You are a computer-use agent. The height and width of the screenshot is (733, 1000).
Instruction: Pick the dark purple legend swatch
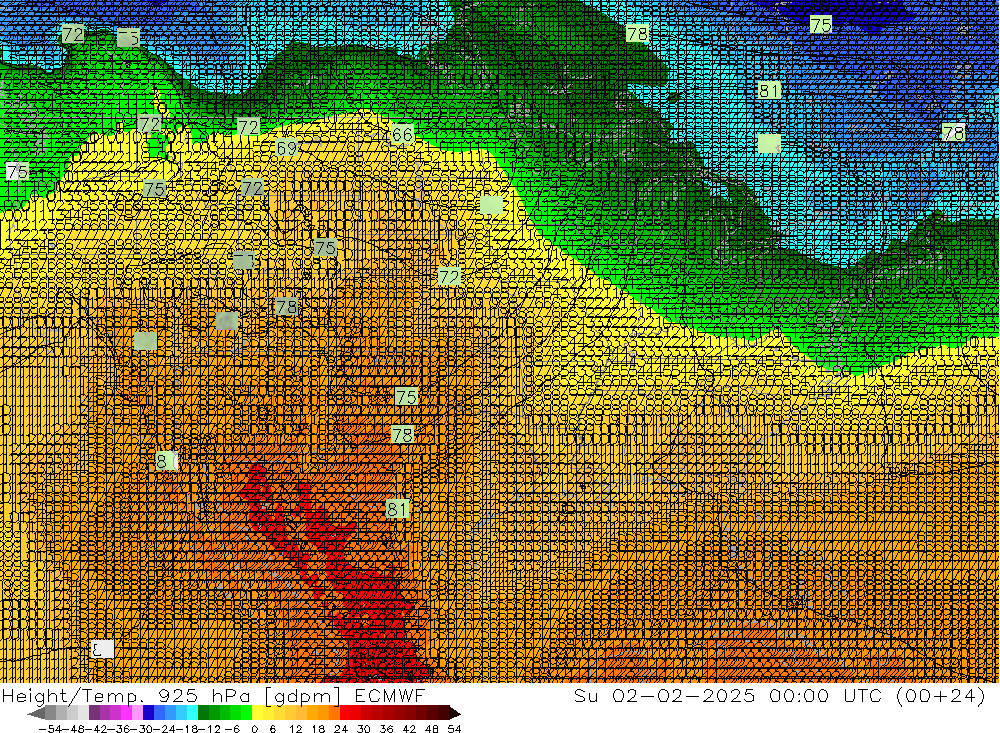pyautogui.click(x=94, y=713)
